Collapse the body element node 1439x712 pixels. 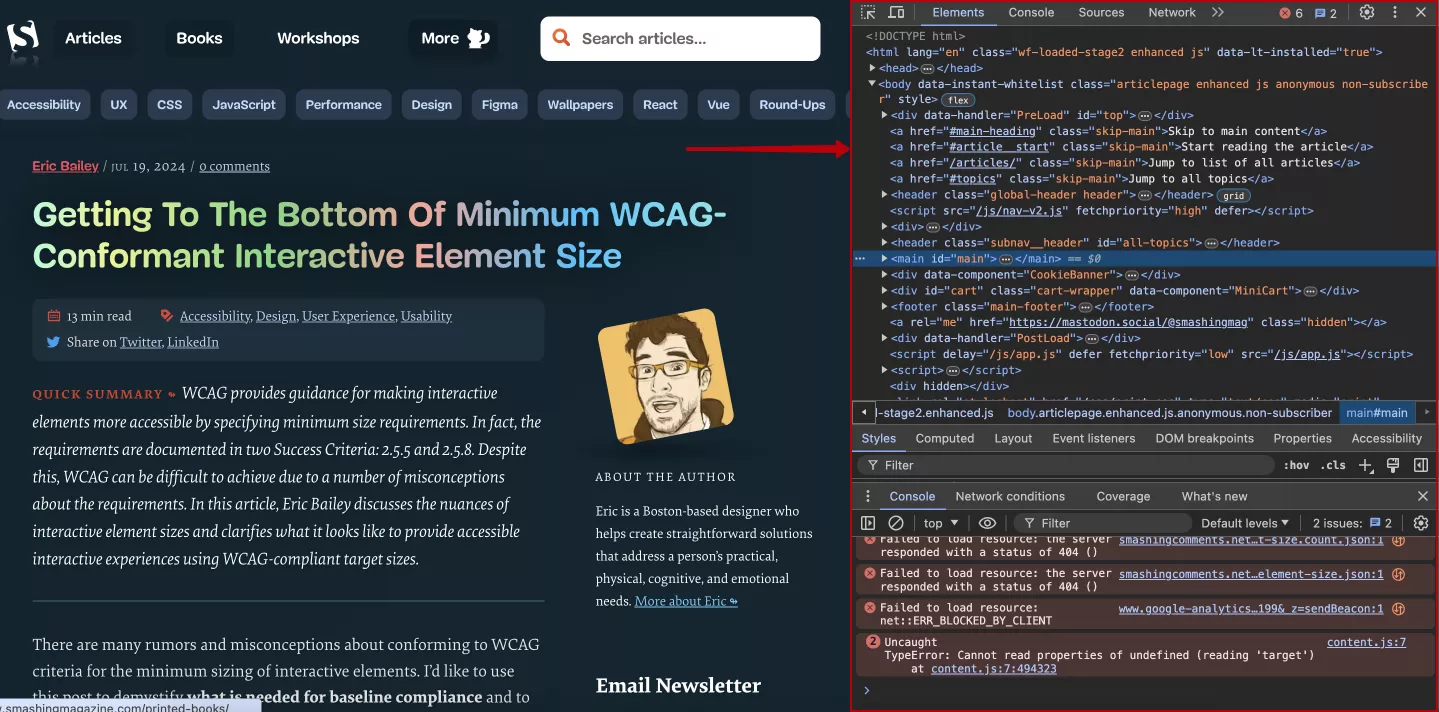873,84
